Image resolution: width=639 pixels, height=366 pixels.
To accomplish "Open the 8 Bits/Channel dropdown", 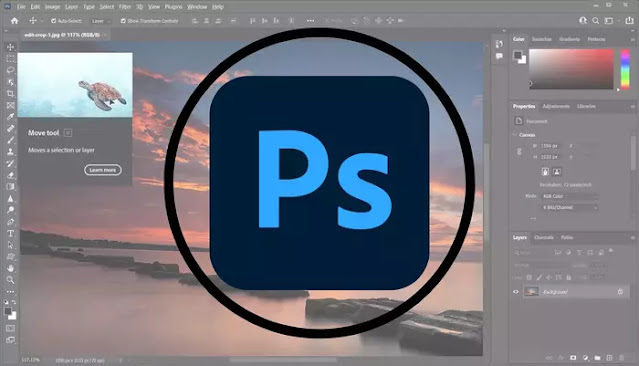I will click(570, 207).
